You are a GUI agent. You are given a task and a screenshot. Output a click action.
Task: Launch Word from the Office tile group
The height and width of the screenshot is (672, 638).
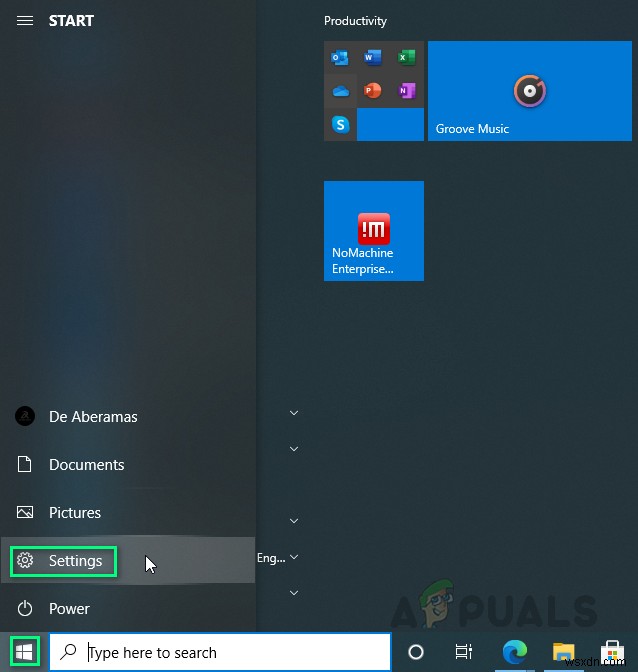click(373, 57)
